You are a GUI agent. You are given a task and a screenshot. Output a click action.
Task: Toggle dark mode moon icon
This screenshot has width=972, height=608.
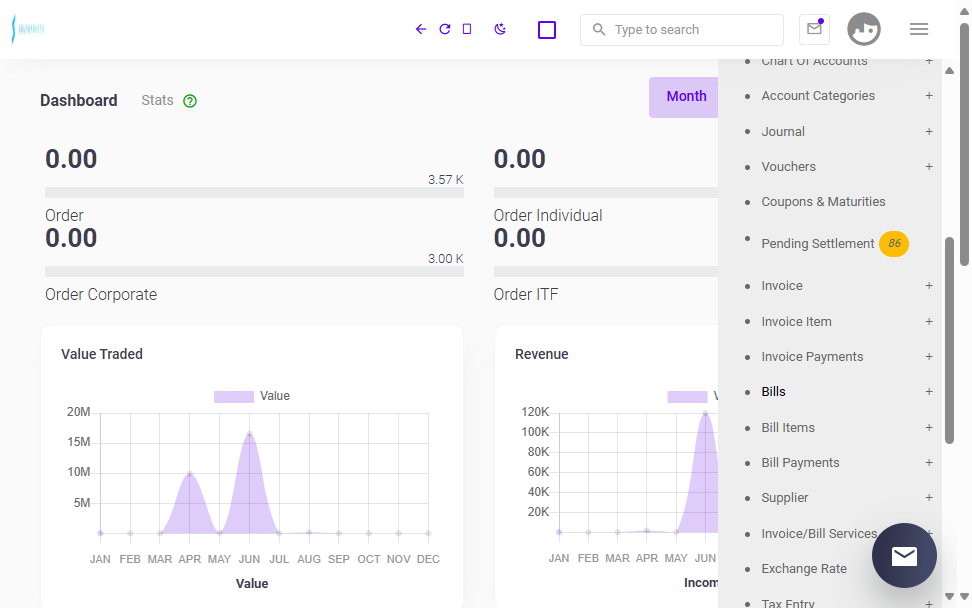(500, 29)
